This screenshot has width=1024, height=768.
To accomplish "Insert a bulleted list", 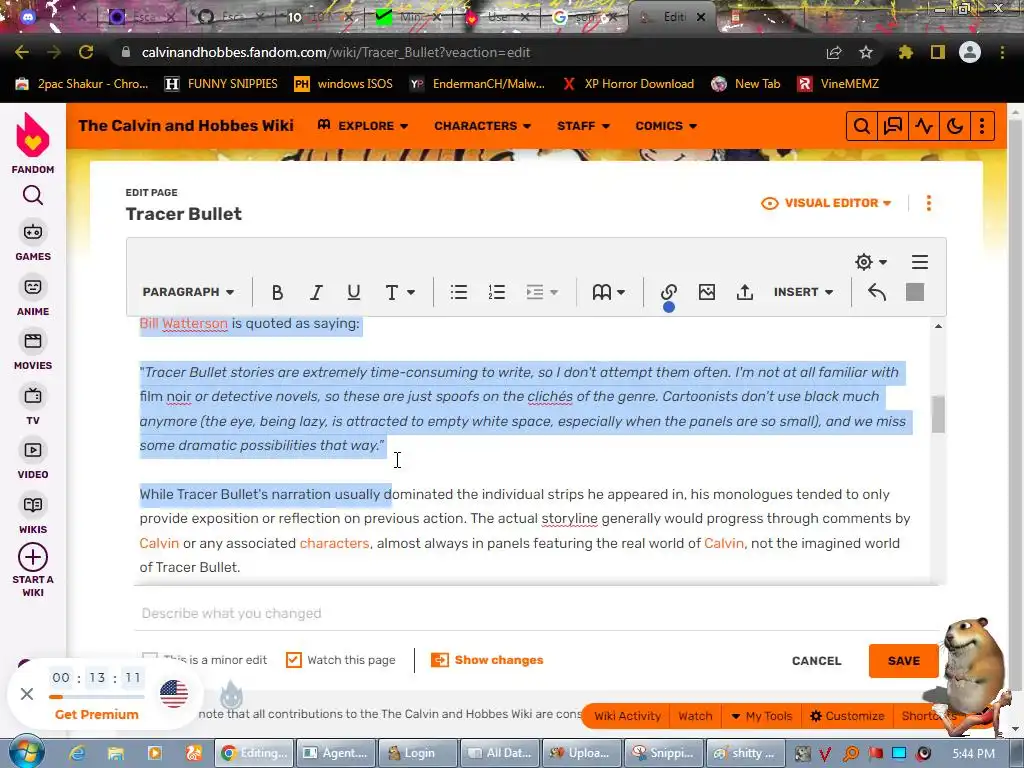I will tap(458, 292).
